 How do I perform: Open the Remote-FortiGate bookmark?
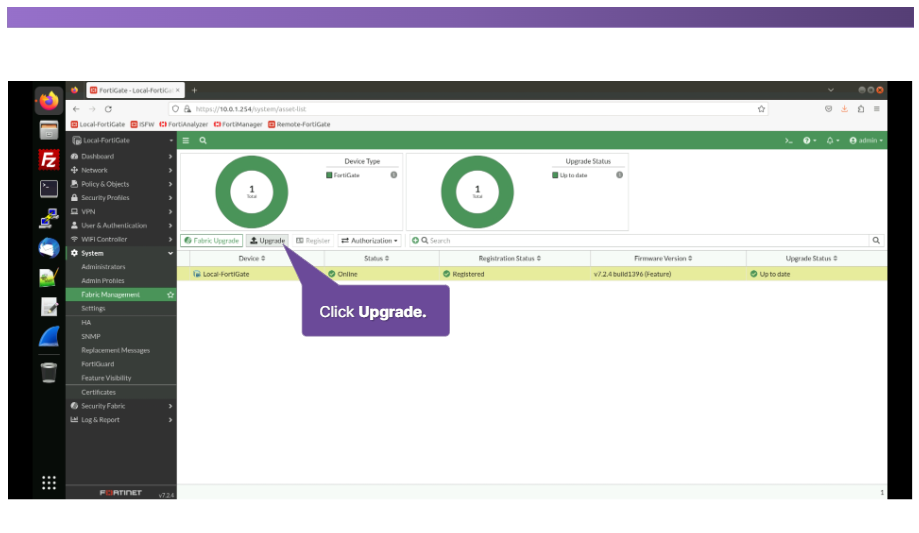click(299, 124)
